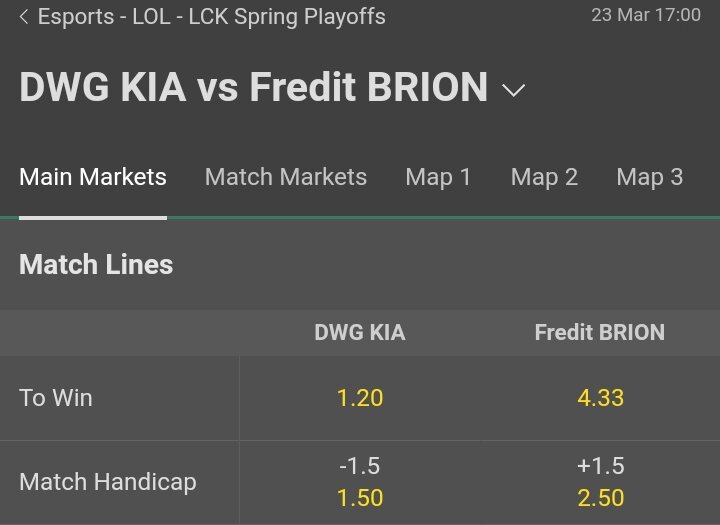720x525 pixels.
Task: Click the -1.5 handicap line value
Action: coord(360,466)
